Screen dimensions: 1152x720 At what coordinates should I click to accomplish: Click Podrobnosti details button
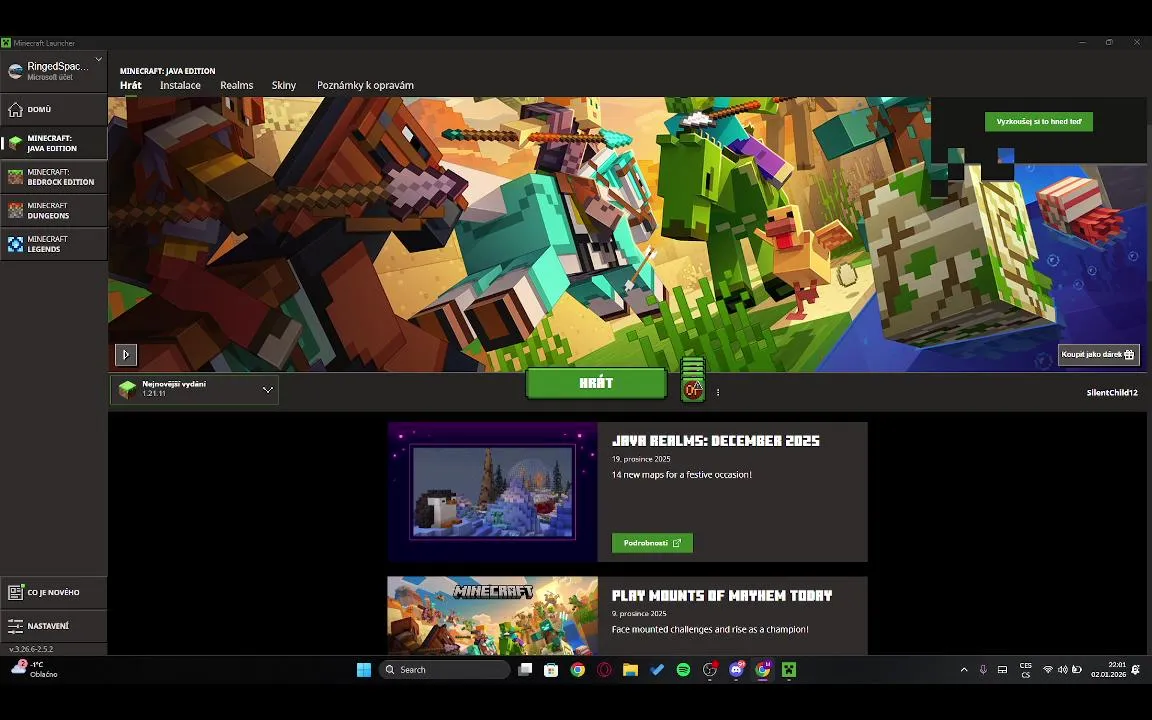(652, 543)
